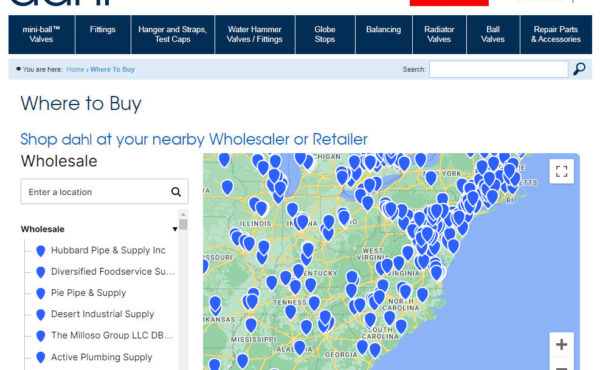Click red button in the header
The image size is (600, 370).
click(449, 3)
